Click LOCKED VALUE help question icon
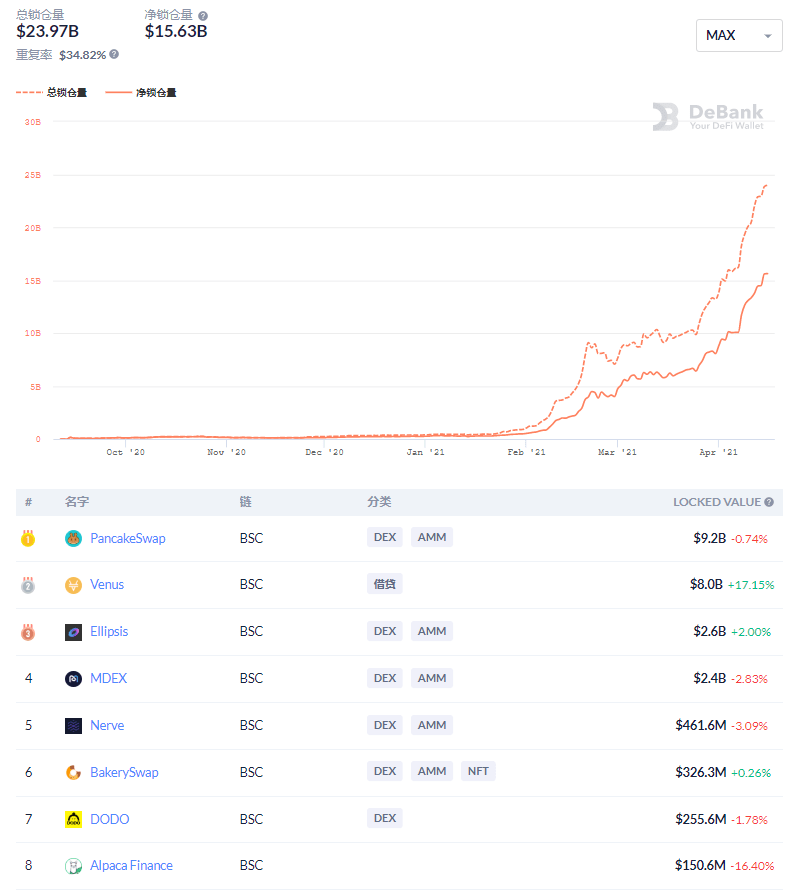This screenshot has height=892, width=796. [x=769, y=502]
